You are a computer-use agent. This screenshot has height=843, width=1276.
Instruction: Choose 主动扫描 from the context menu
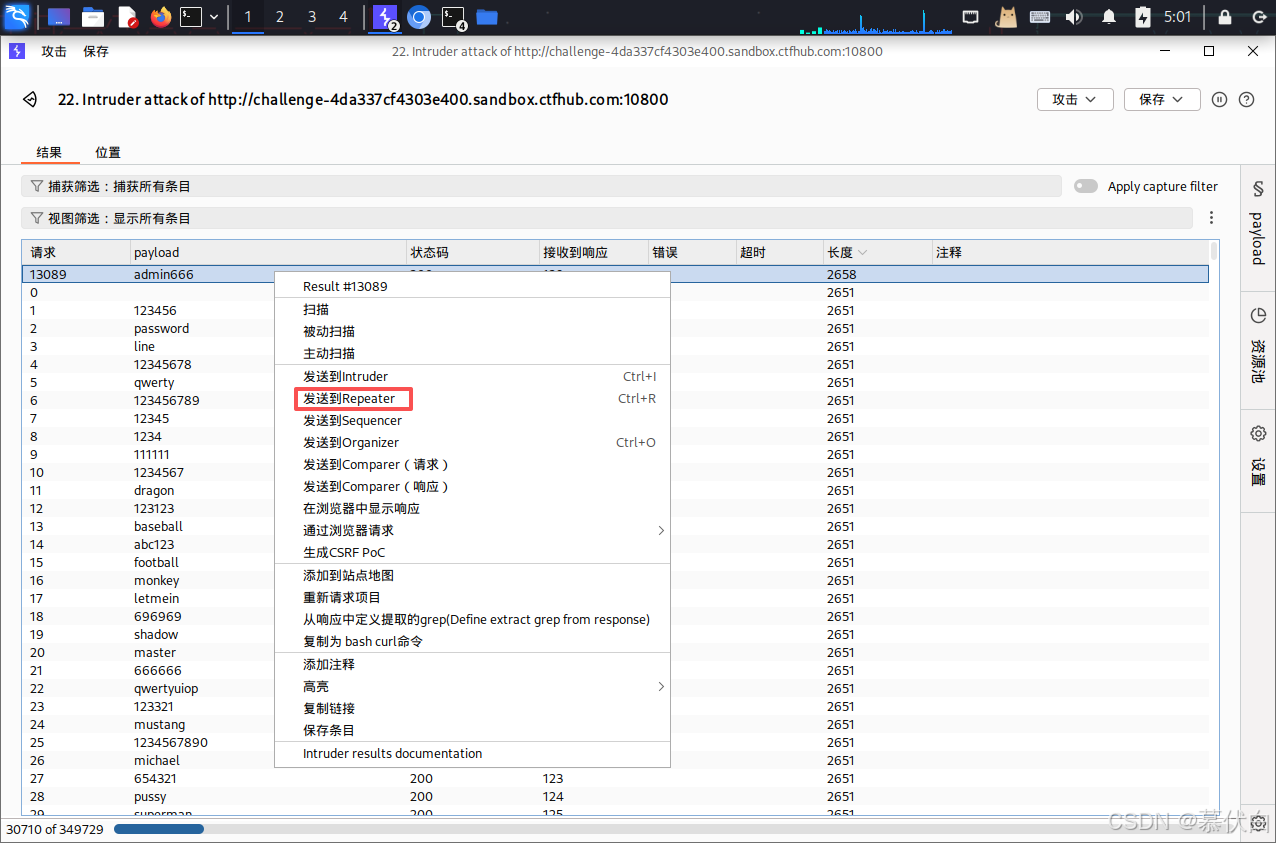(x=472, y=353)
